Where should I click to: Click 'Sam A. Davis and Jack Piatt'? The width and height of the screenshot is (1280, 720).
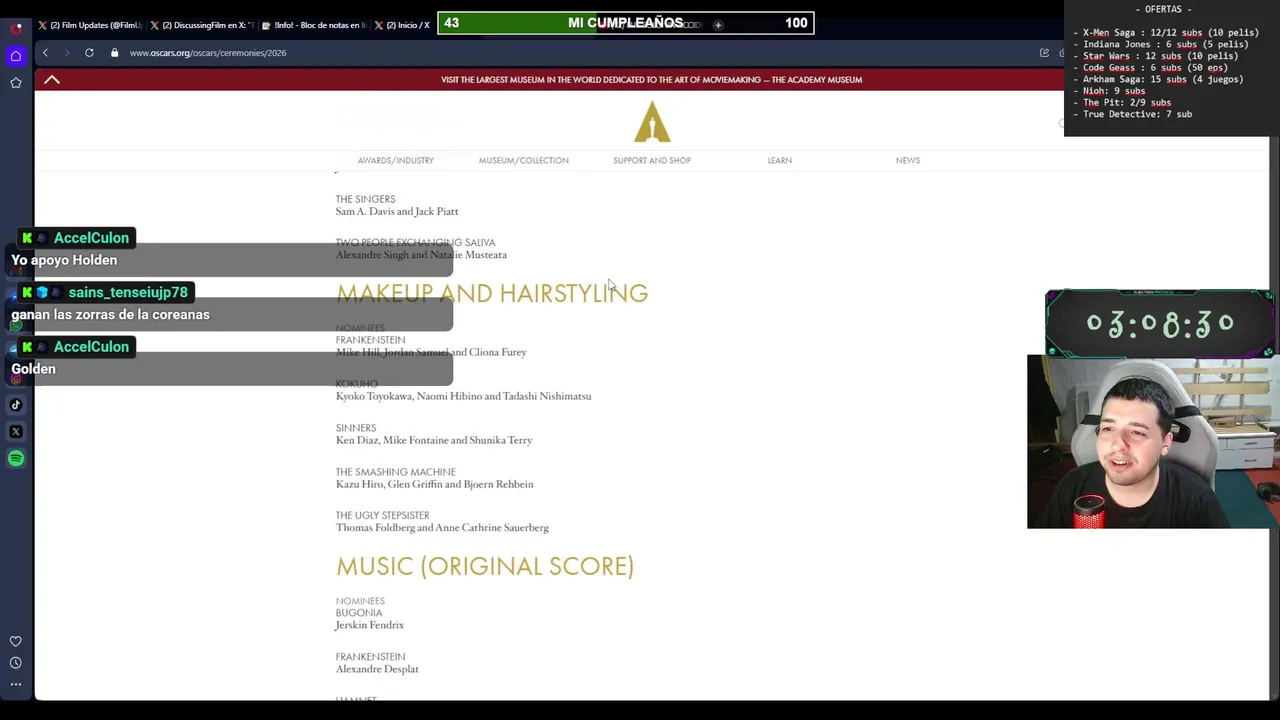pyautogui.click(x=397, y=211)
